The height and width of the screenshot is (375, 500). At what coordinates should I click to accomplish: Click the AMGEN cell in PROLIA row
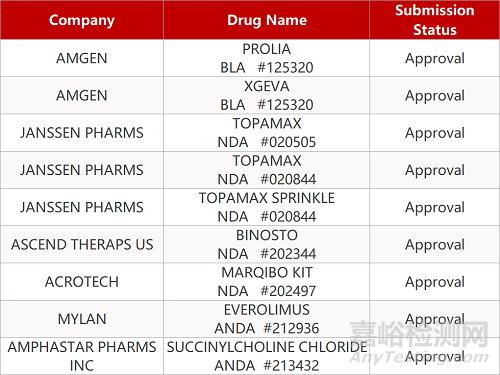pos(82,58)
